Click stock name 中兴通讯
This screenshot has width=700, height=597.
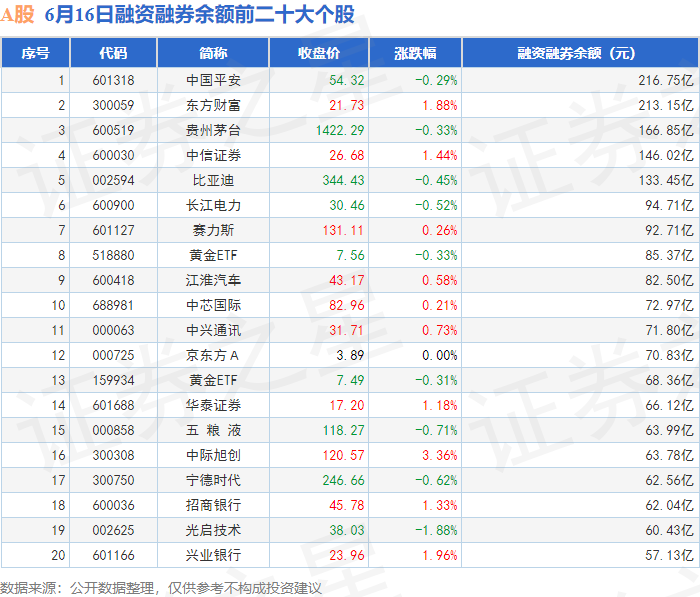click(213, 330)
